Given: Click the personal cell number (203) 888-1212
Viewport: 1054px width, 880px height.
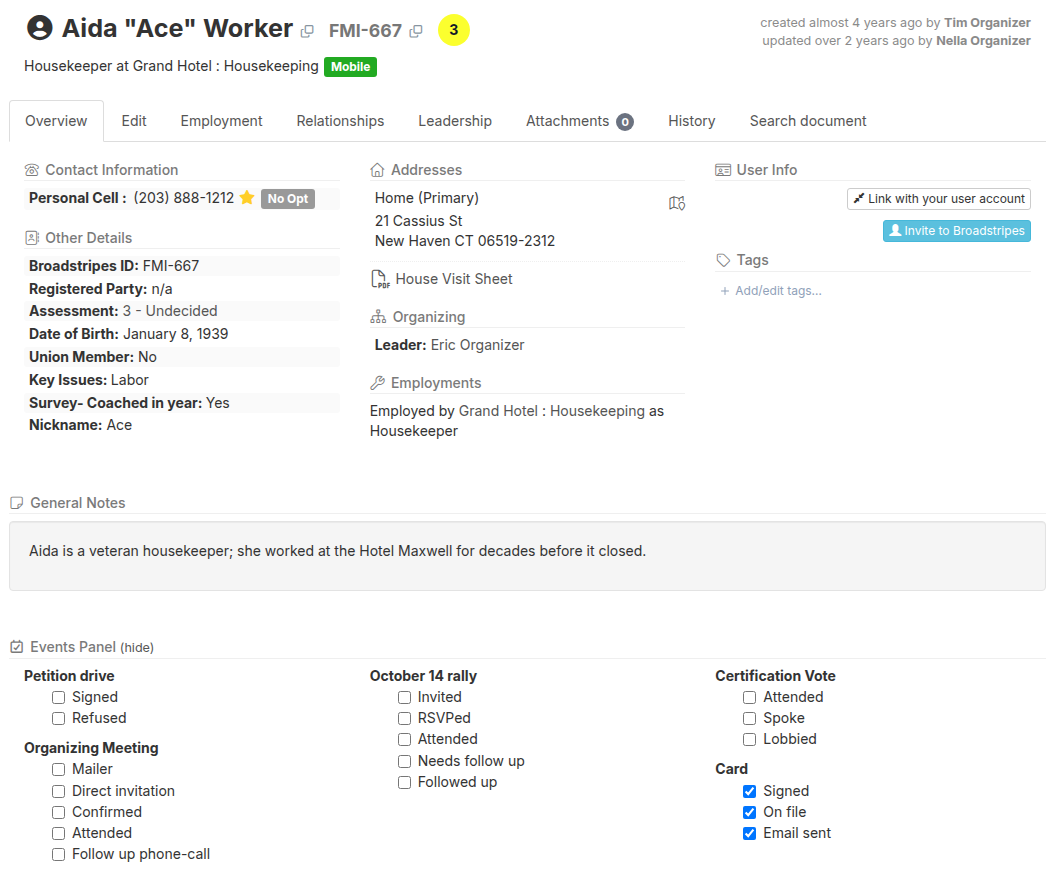Looking at the screenshot, I should click(x=184, y=198).
